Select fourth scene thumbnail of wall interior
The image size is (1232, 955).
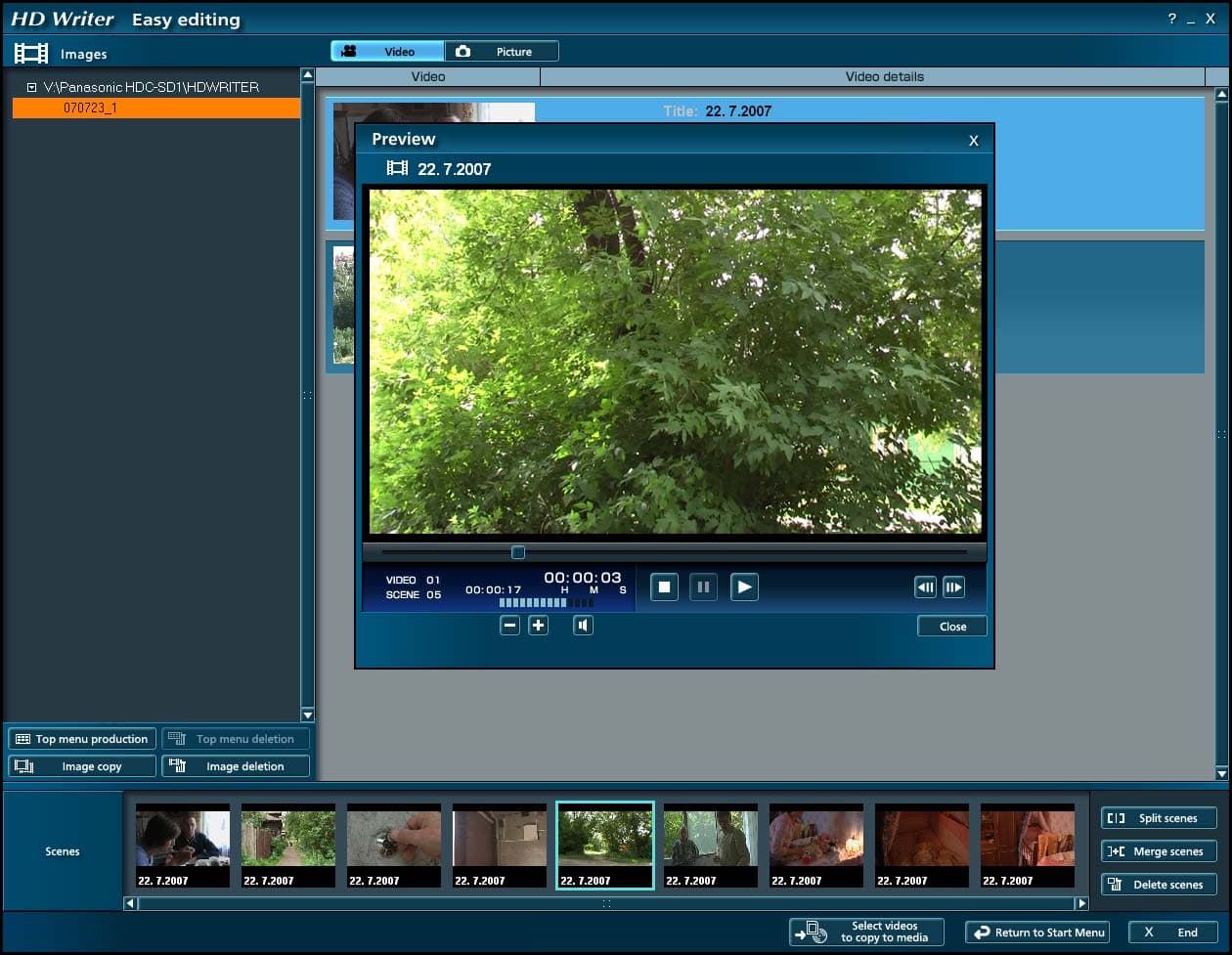(500, 846)
